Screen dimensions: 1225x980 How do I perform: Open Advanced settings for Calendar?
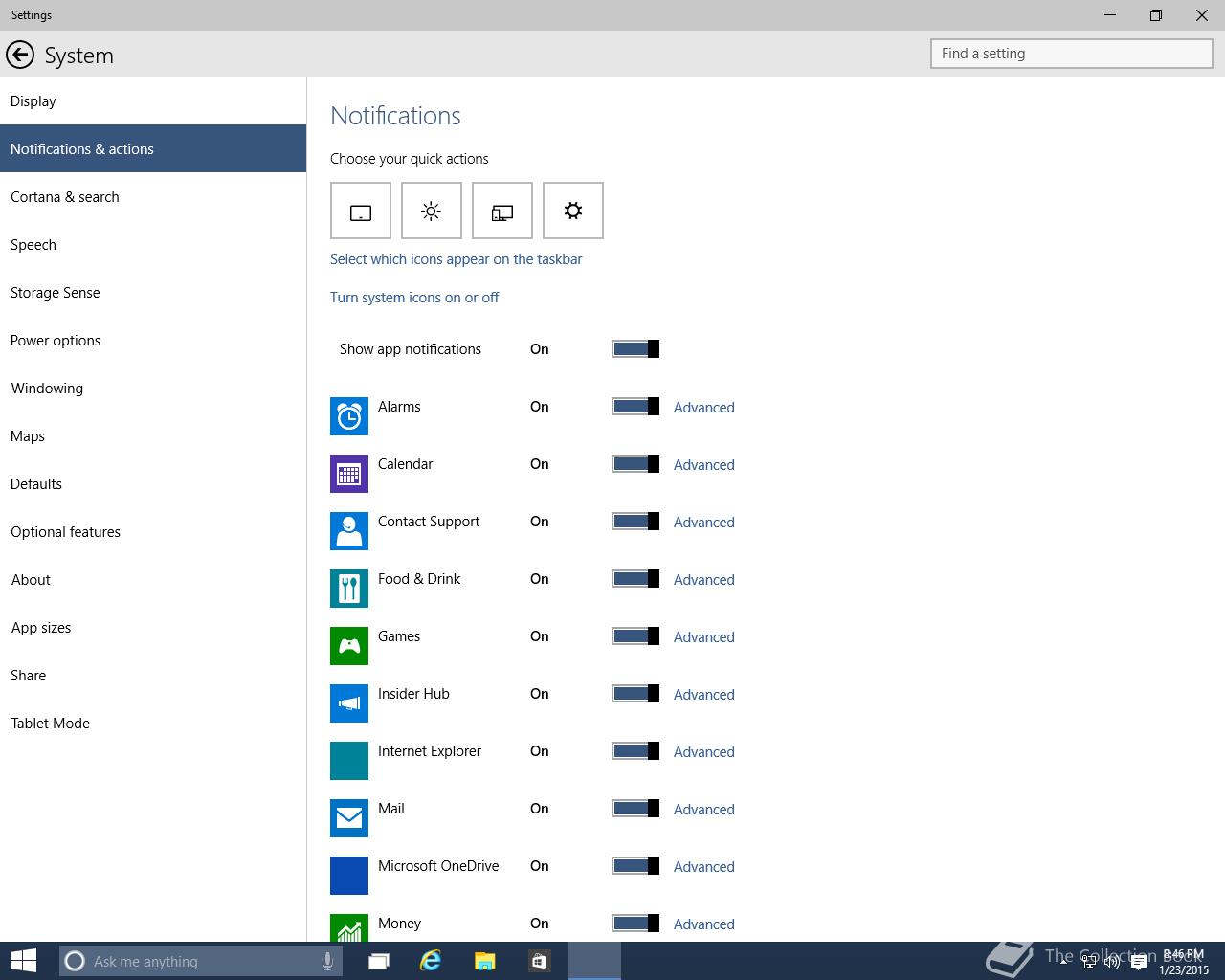coord(704,465)
